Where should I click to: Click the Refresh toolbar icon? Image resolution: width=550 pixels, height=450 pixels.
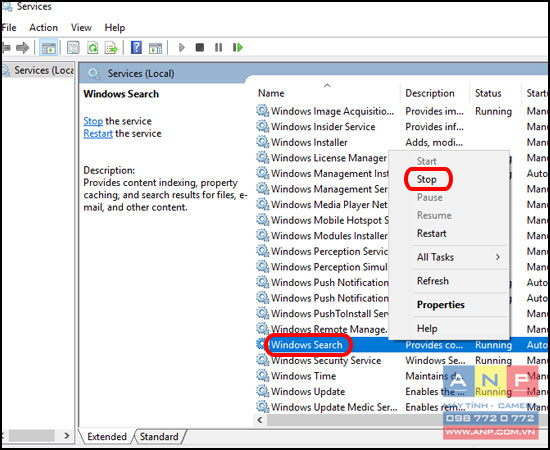pyautogui.click(x=93, y=48)
